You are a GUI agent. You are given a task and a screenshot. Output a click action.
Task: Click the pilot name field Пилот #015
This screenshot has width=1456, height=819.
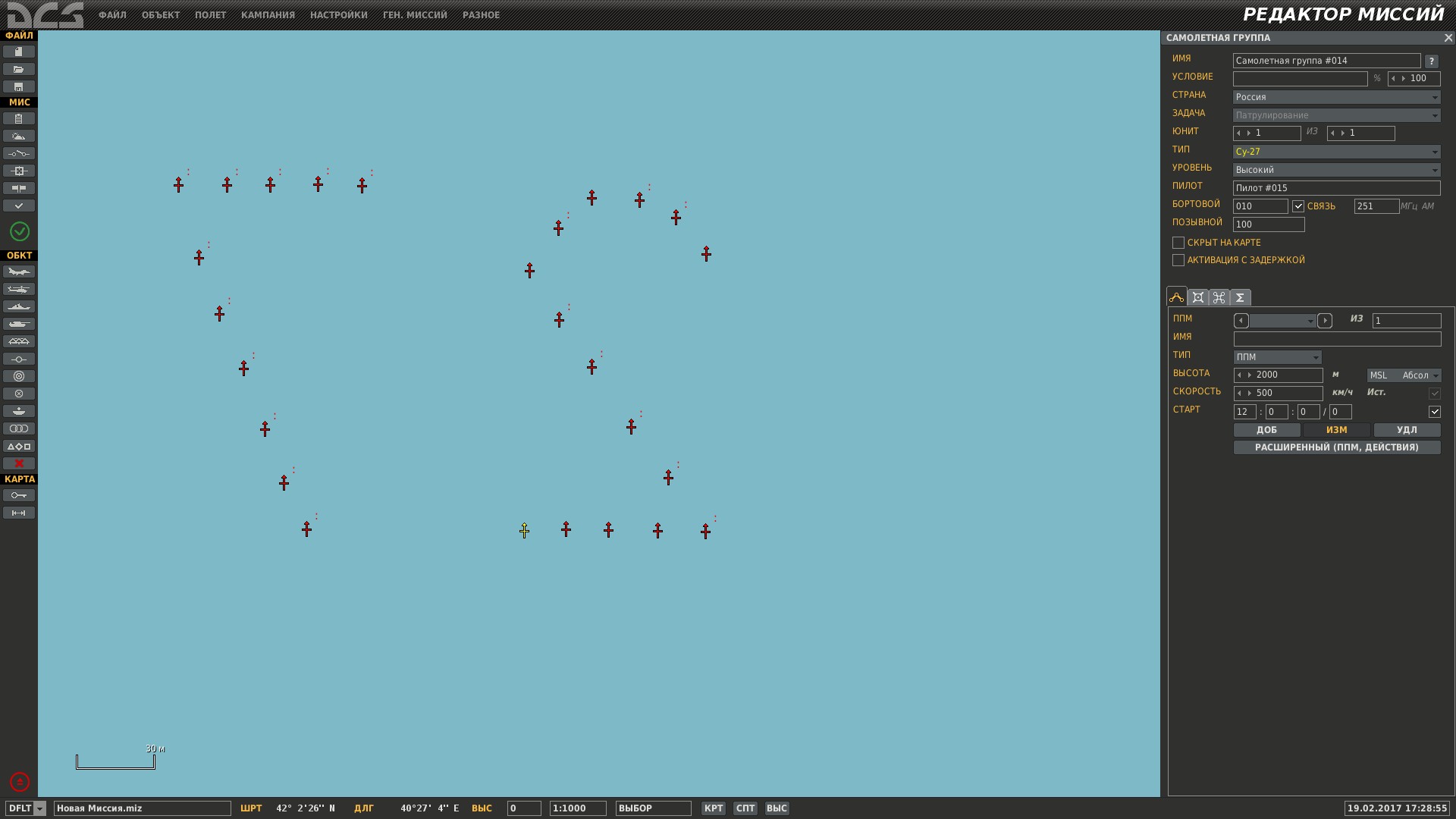[x=1337, y=188]
